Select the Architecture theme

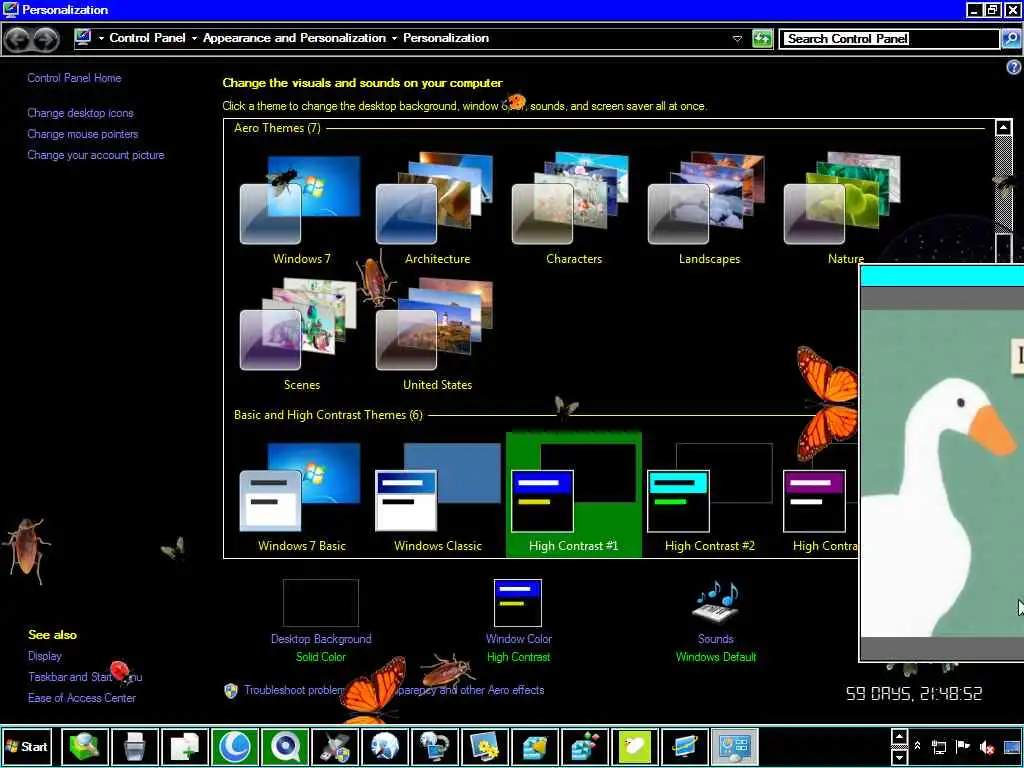tap(436, 208)
